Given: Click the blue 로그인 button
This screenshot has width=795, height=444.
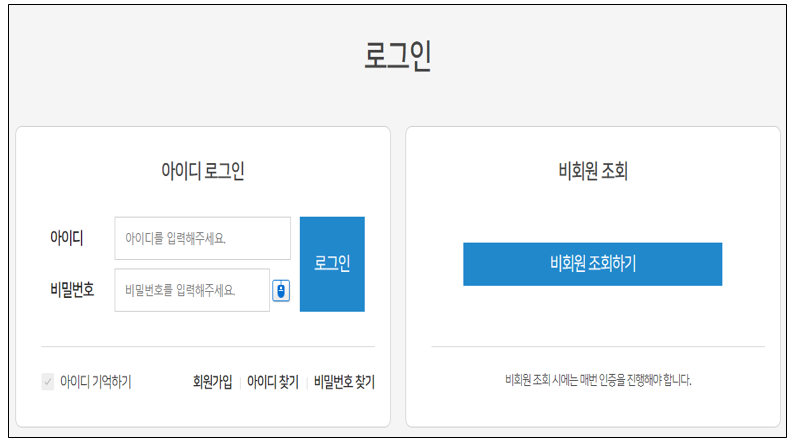Looking at the screenshot, I should [x=332, y=264].
